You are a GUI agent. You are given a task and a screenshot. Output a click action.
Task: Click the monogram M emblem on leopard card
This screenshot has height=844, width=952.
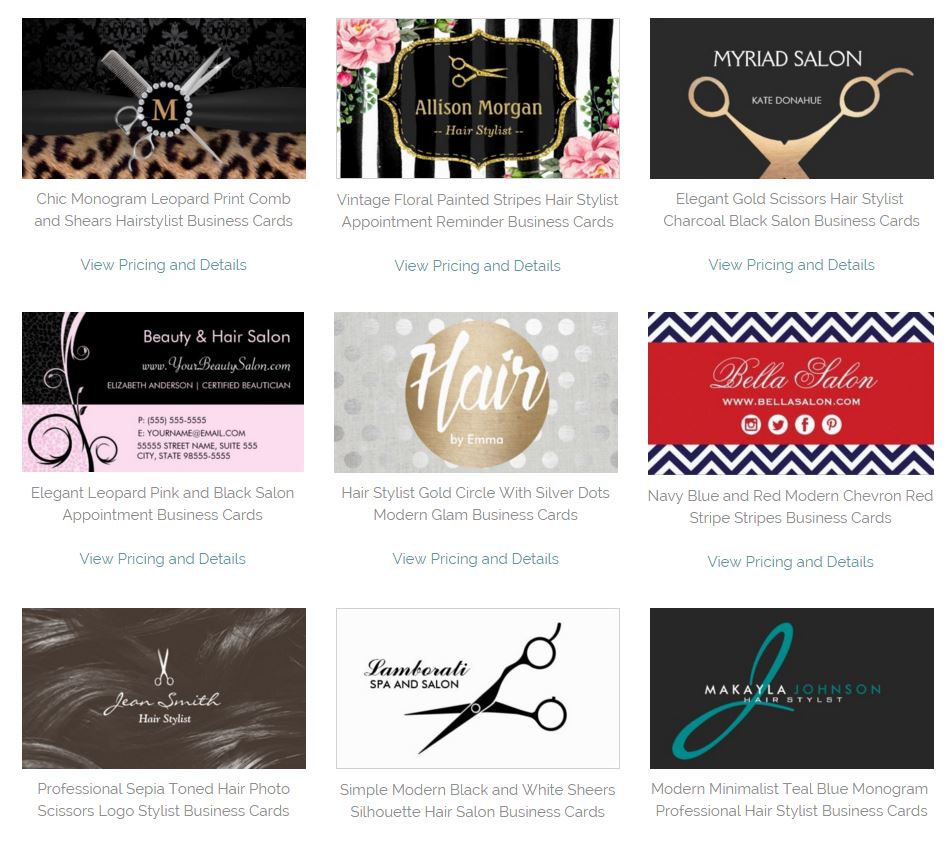165,110
